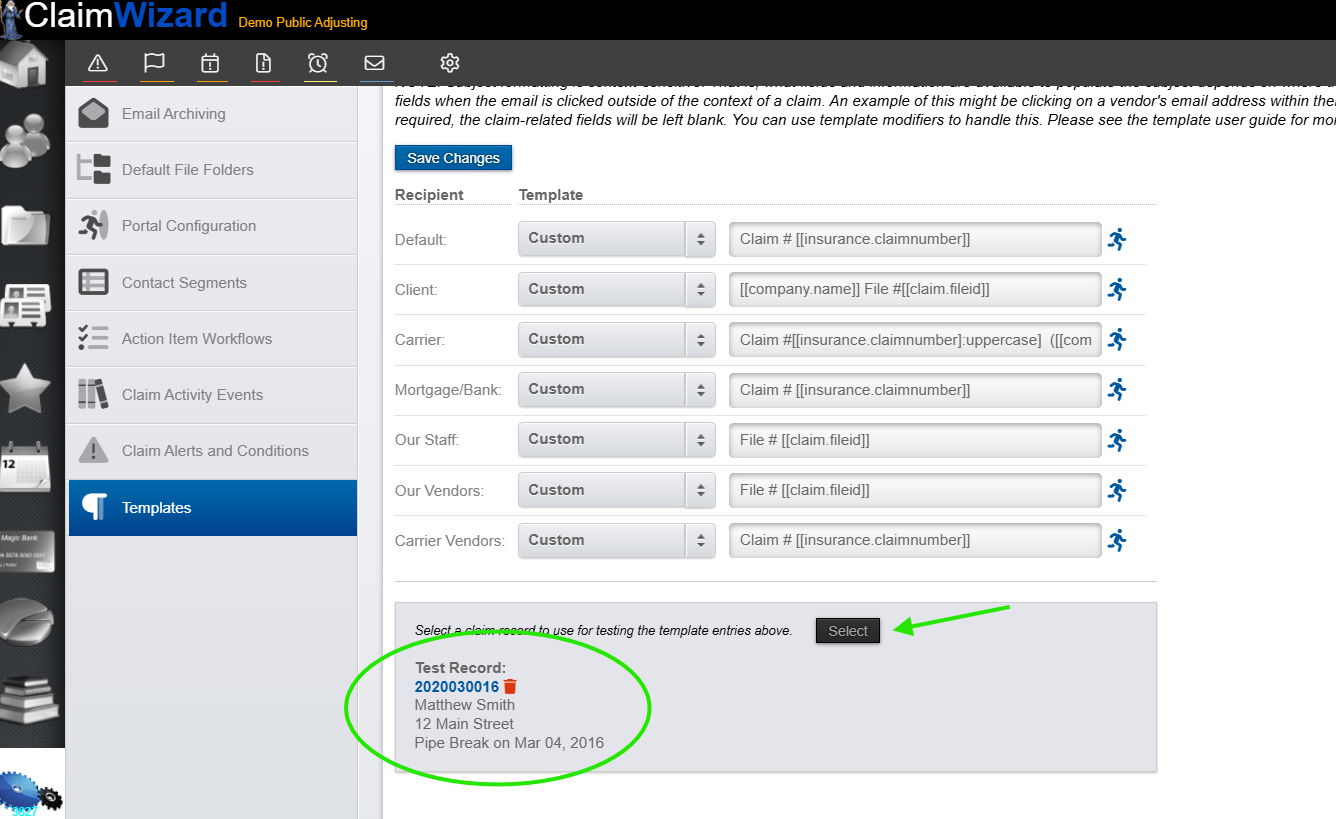Edit the Our Vendors subject template field
1336x819 pixels.
915,490
